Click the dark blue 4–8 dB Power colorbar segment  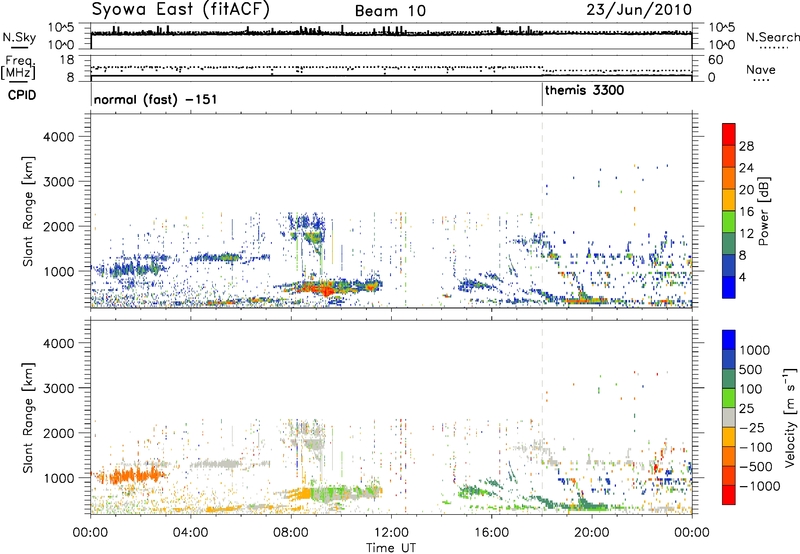729,265
